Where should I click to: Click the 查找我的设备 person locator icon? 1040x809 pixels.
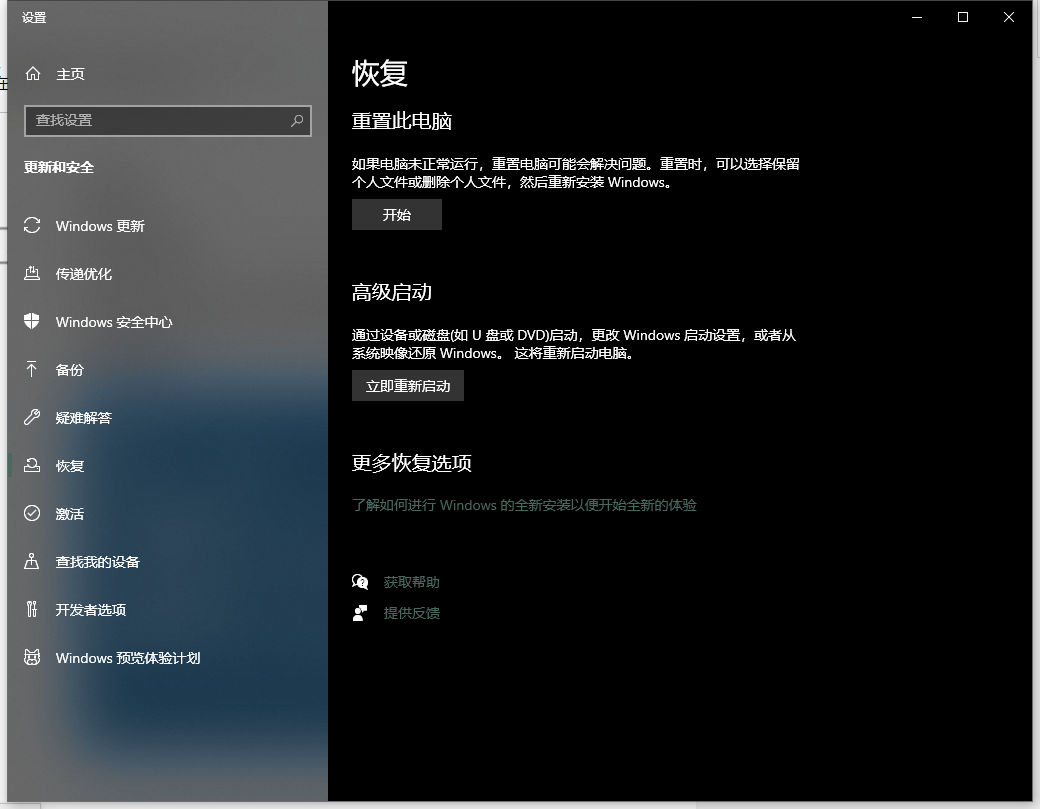pos(32,562)
